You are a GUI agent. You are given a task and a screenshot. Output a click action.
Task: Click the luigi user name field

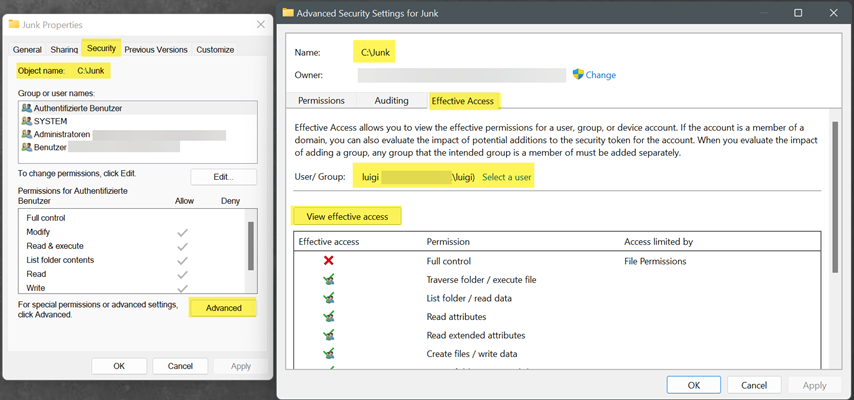click(x=418, y=177)
